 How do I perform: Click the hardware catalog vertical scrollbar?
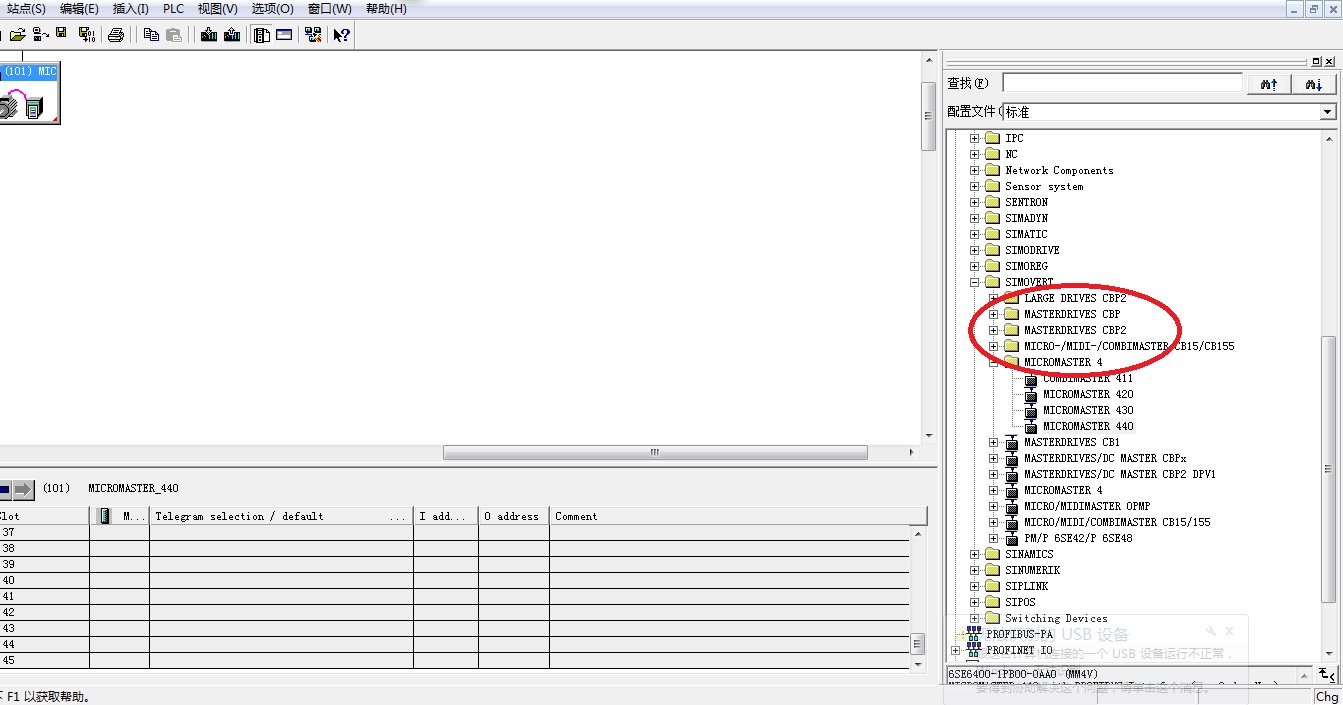tap(1329, 470)
